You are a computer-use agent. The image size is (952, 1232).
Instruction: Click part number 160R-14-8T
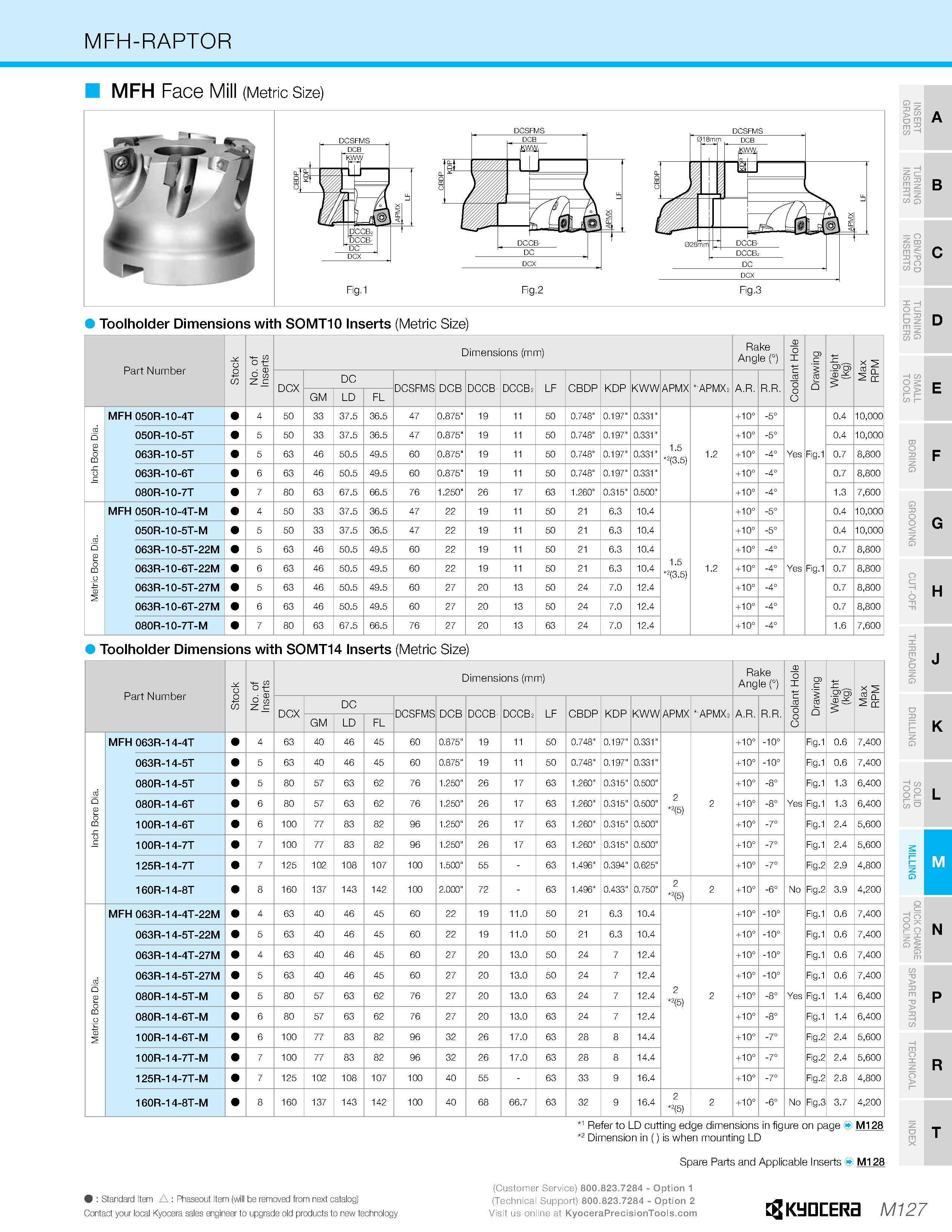coord(165,890)
